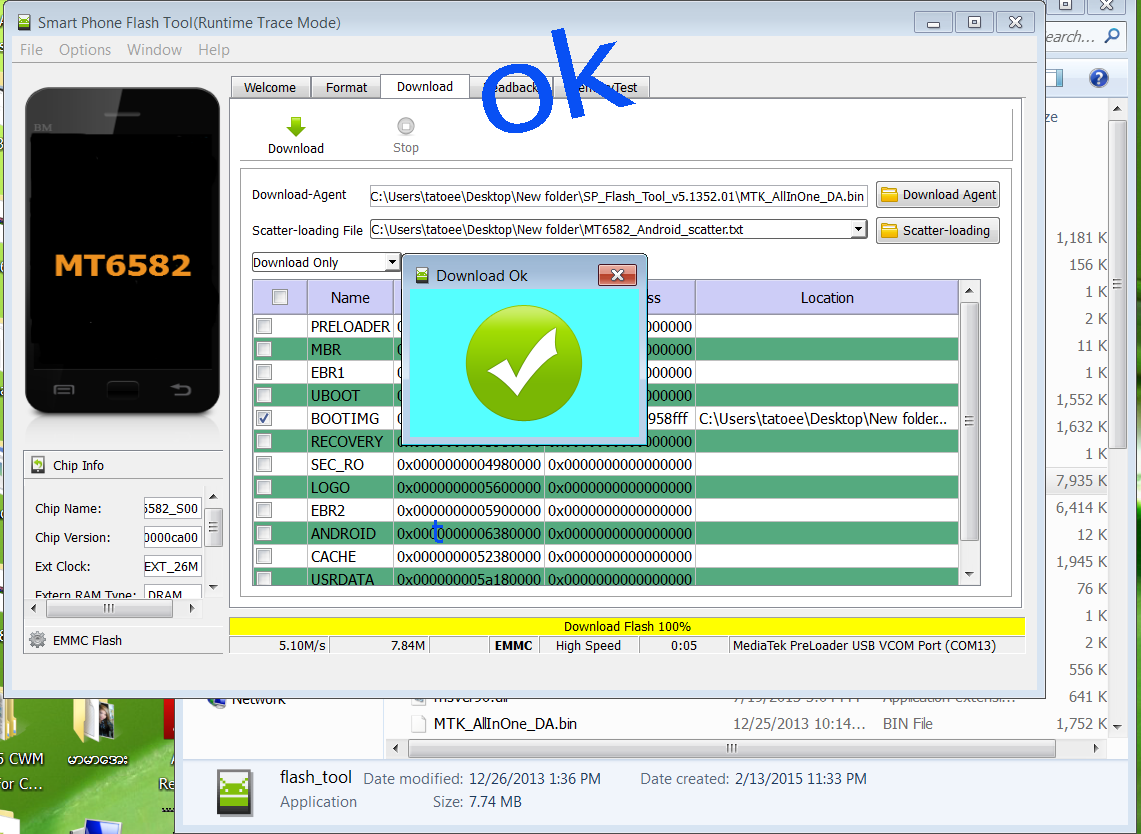Click the Scatter-loading browse button
Viewport: 1141px width, 834px height.
click(x=938, y=231)
